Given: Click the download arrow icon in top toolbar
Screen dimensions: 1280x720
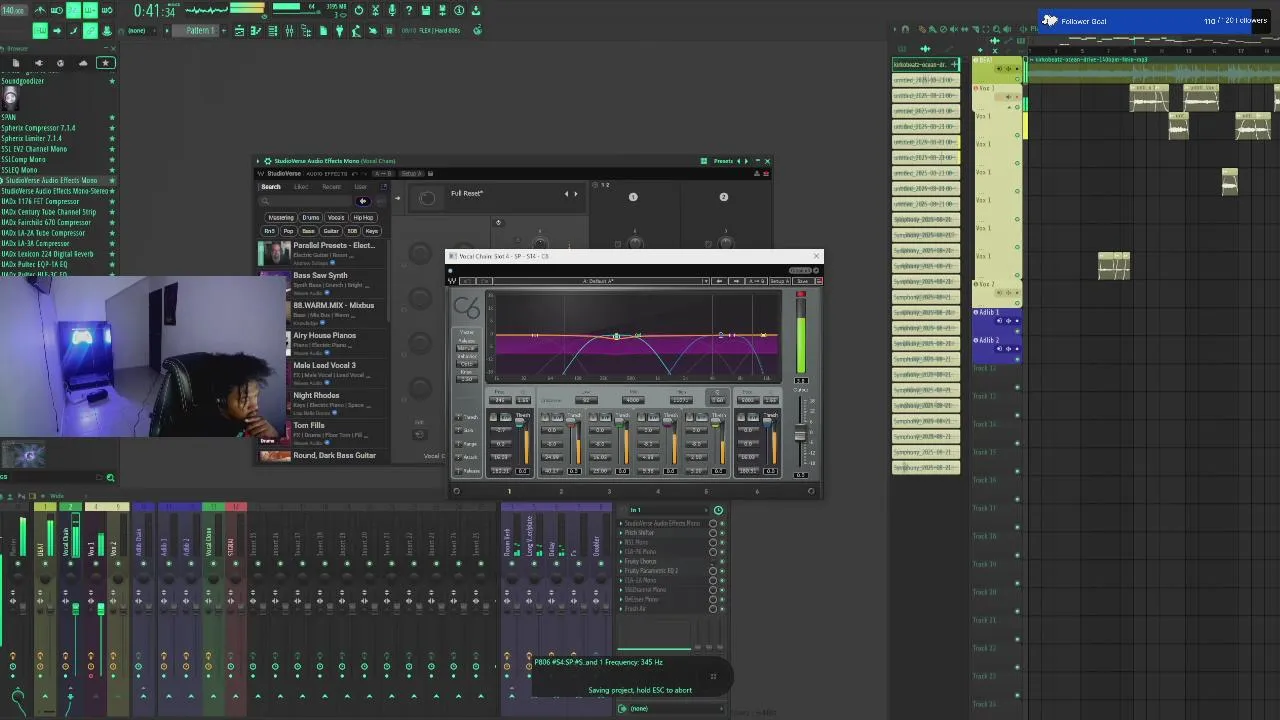Looking at the screenshot, I should (x=475, y=10).
